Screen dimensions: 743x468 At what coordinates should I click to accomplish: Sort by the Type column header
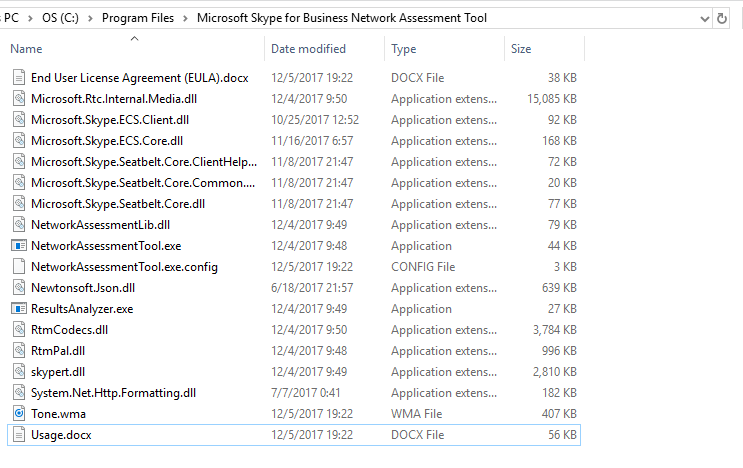click(x=444, y=49)
